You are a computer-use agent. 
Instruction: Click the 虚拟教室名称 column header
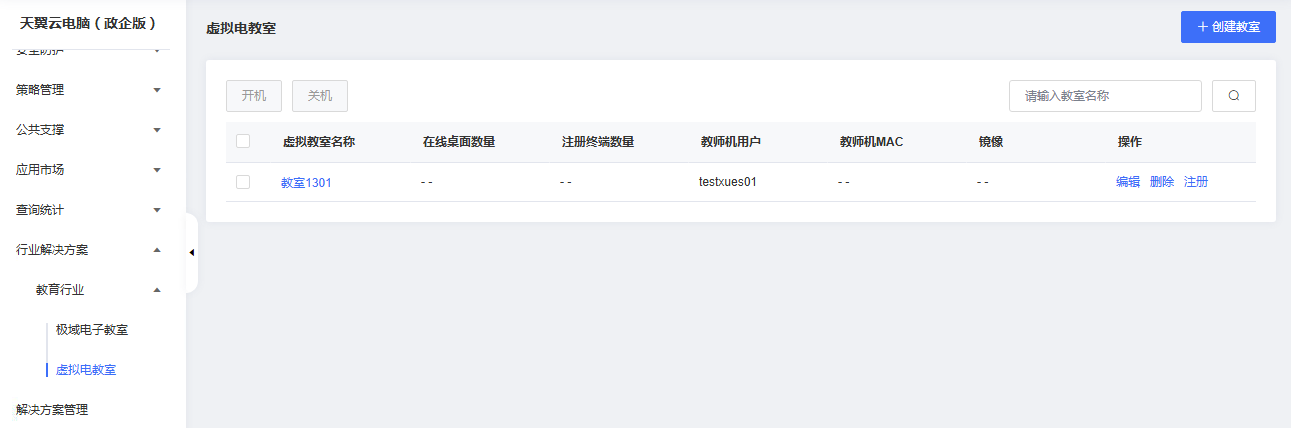click(319, 142)
